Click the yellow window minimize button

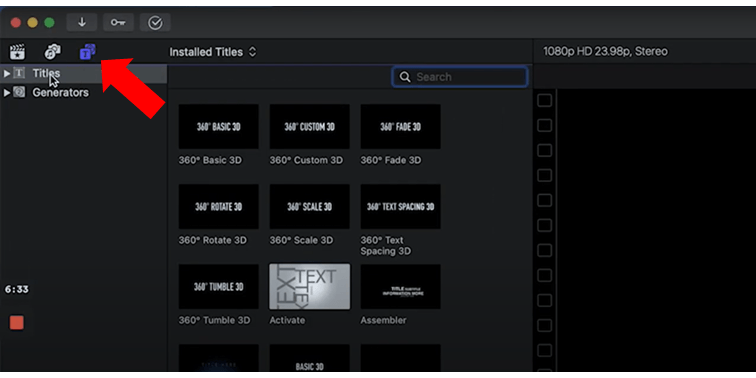coord(32,23)
